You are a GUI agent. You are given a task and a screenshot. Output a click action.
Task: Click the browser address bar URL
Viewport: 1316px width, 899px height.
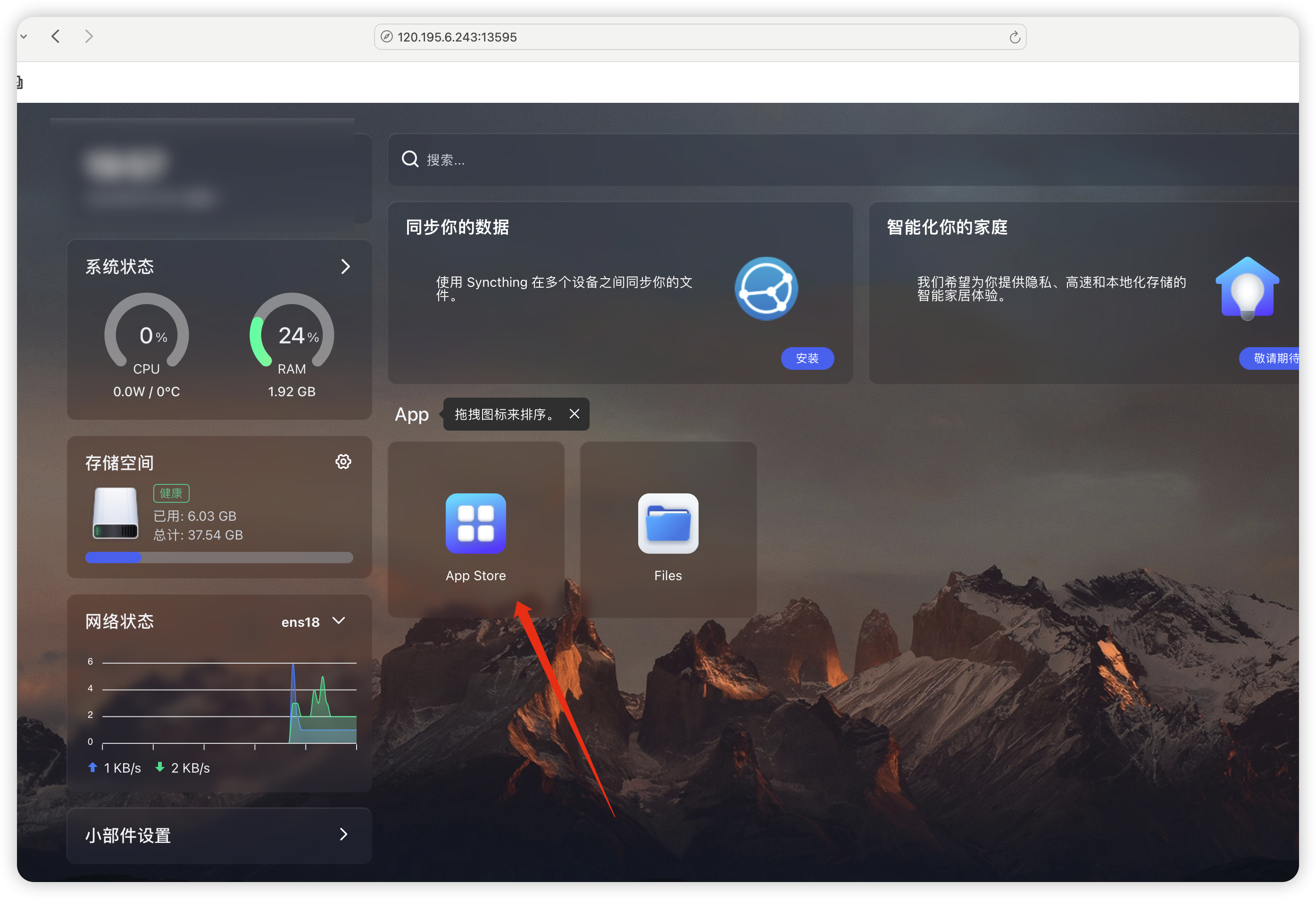pos(457,37)
